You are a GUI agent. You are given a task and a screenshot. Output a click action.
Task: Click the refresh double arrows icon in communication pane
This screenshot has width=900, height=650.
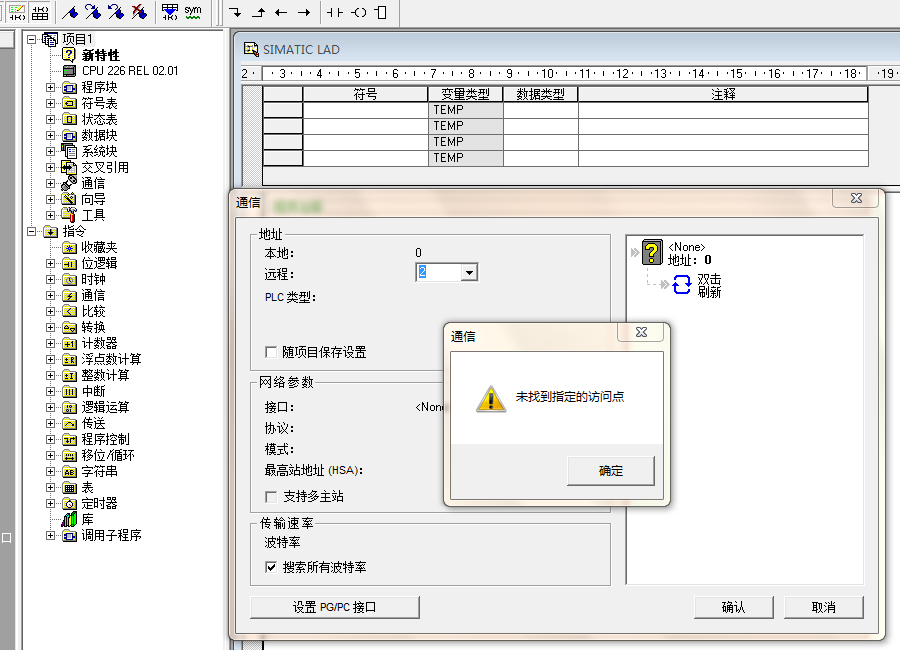681,285
